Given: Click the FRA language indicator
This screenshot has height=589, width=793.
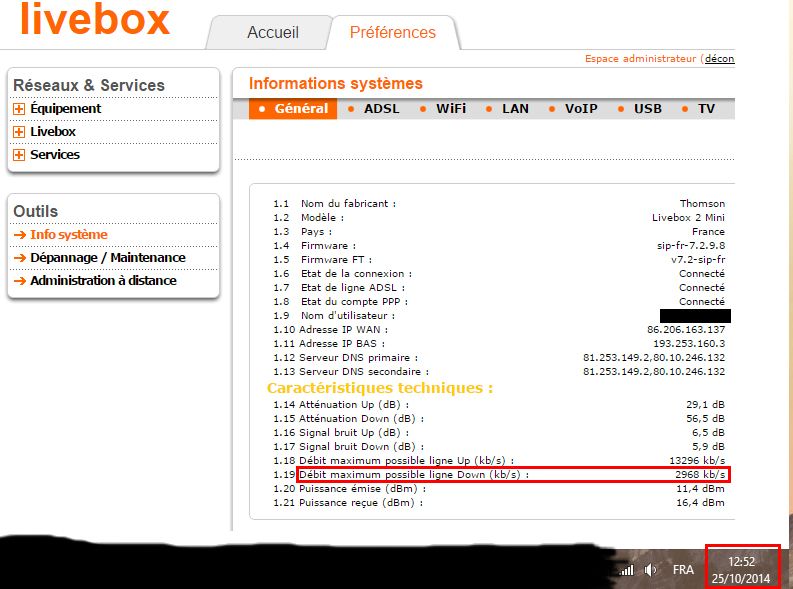Looking at the screenshot, I should pos(683,570).
